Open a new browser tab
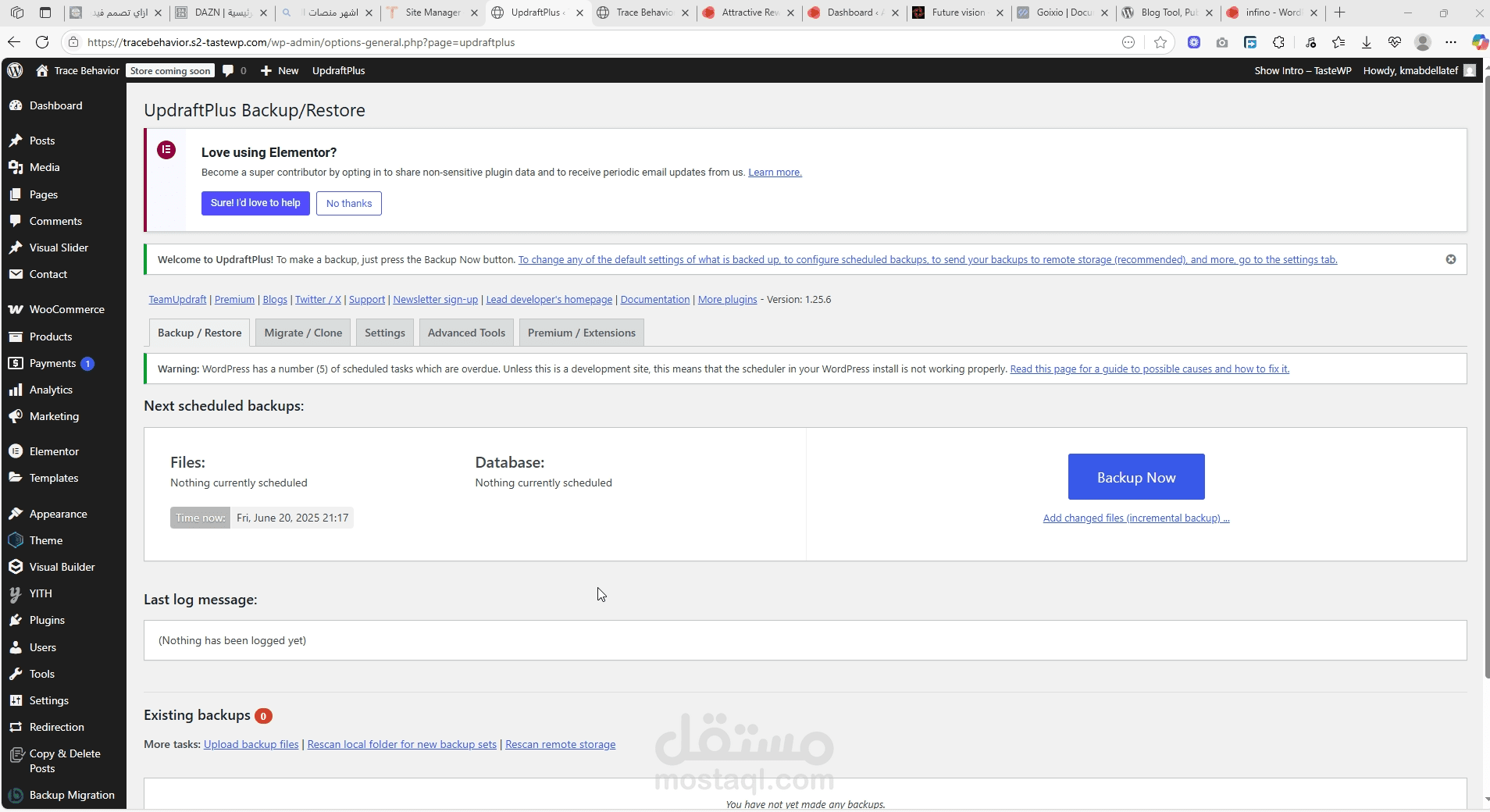The height and width of the screenshot is (812, 1490). pyautogui.click(x=1340, y=12)
